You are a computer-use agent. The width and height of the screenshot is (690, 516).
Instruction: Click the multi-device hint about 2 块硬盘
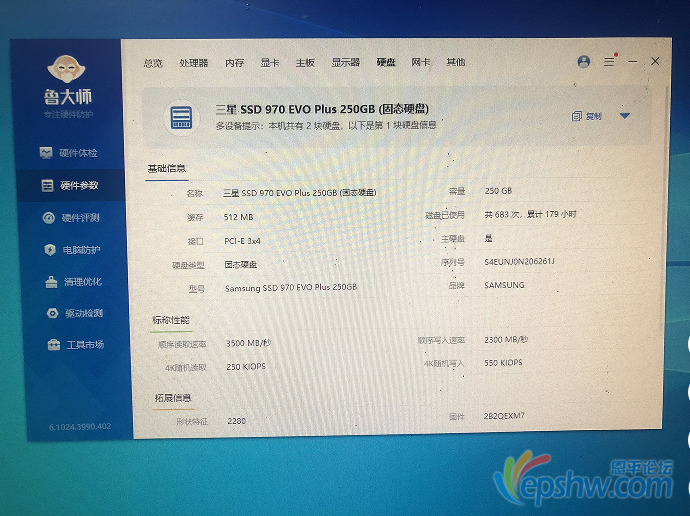click(326, 125)
